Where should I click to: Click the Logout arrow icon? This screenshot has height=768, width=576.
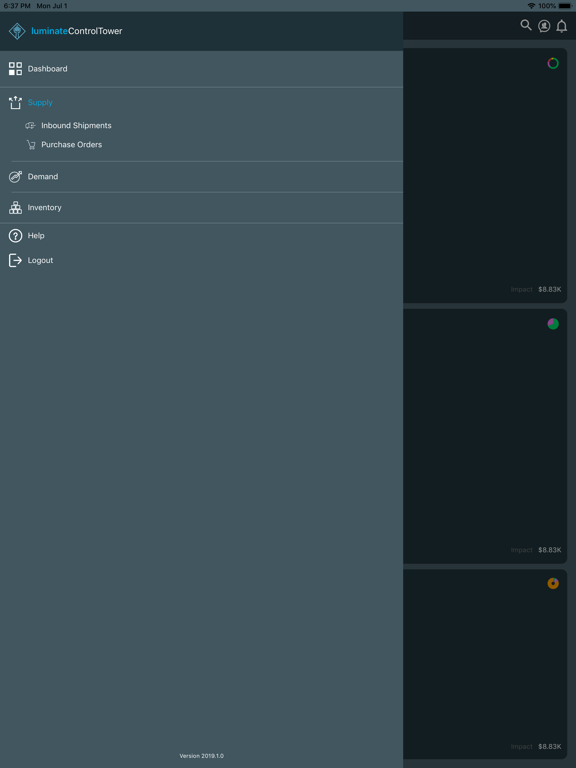point(15,260)
